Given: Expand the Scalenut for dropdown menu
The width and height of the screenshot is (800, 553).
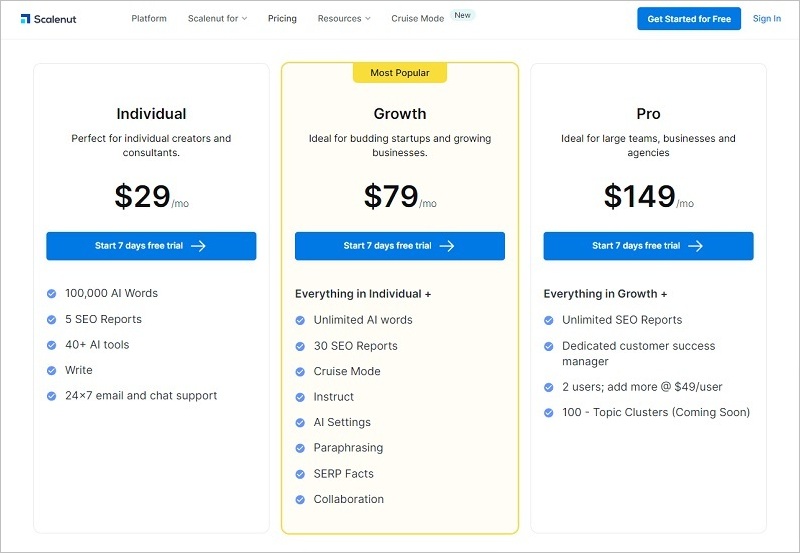Looking at the screenshot, I should click(x=217, y=19).
